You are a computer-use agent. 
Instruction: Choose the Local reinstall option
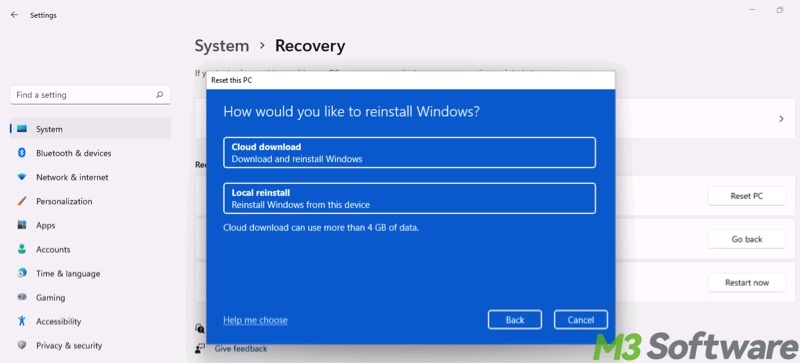(409, 198)
